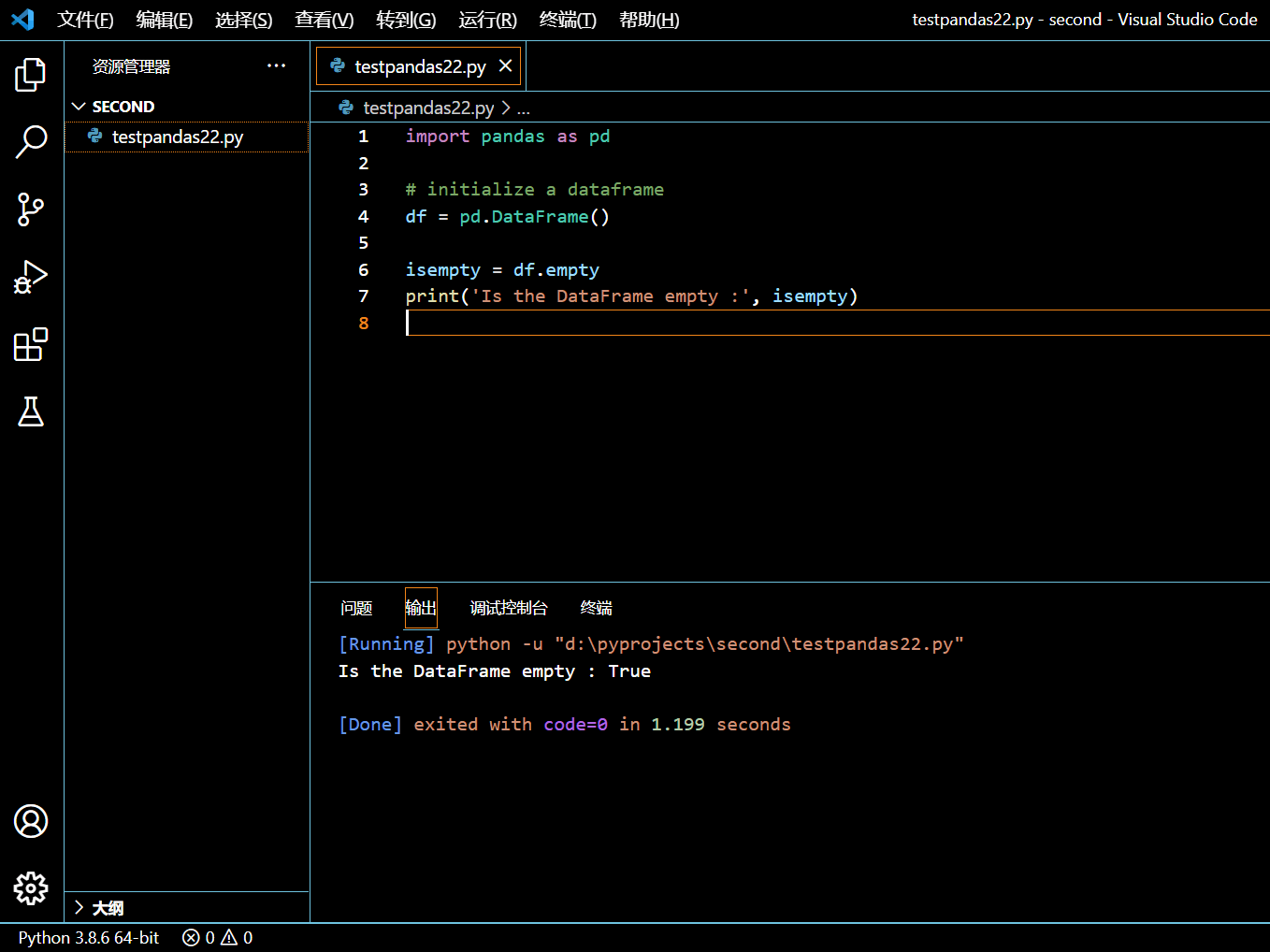Click the '# initialize a dataframe' comment
1270x952 pixels.
click(535, 190)
